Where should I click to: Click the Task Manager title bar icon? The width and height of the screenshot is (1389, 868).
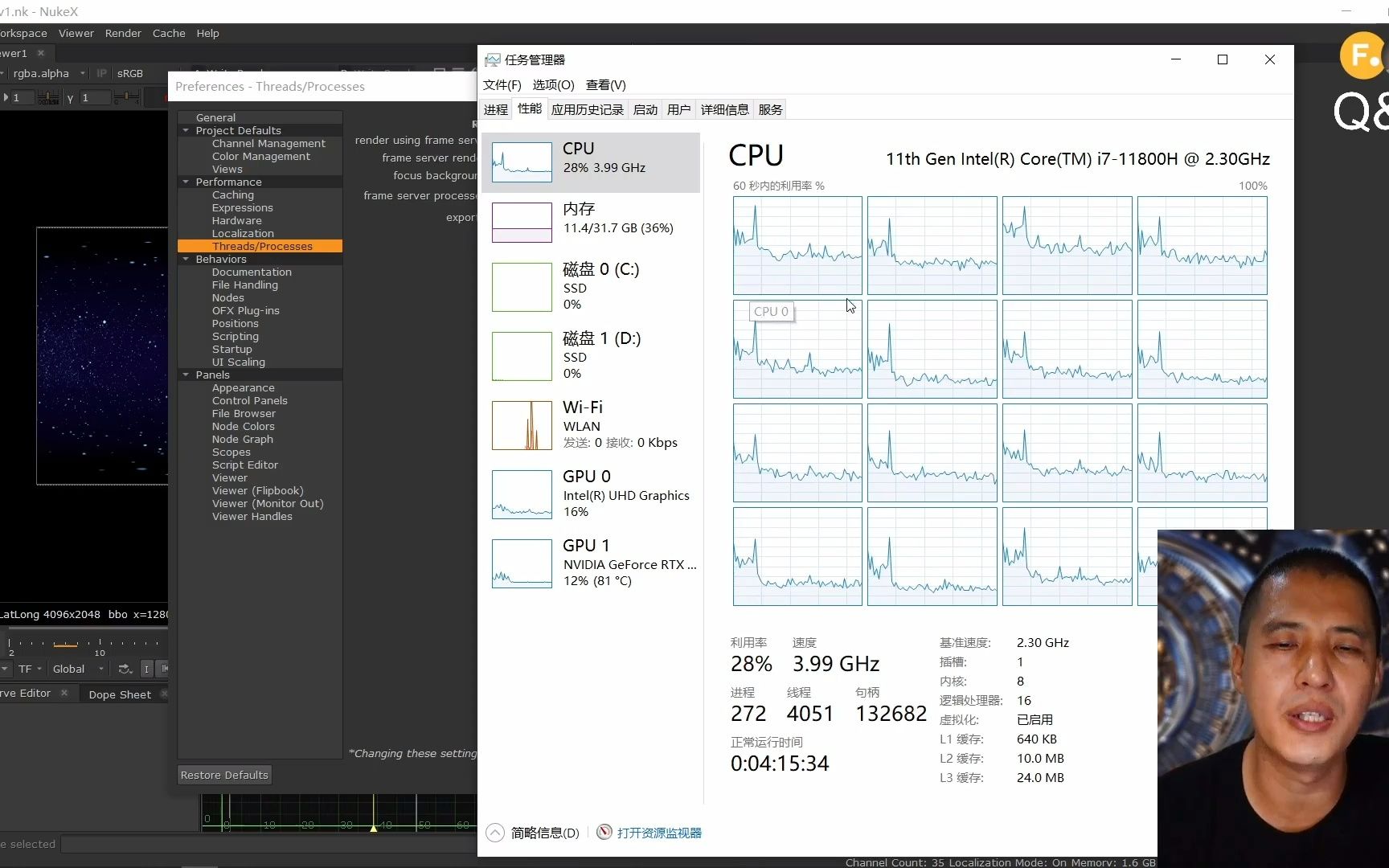click(492, 59)
